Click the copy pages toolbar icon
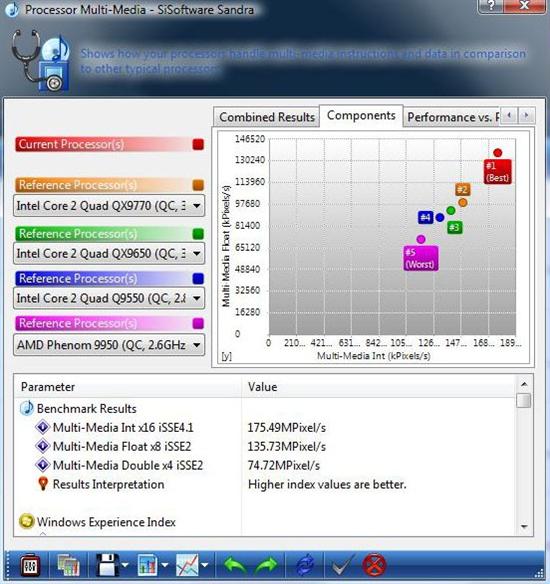 click(x=69, y=565)
